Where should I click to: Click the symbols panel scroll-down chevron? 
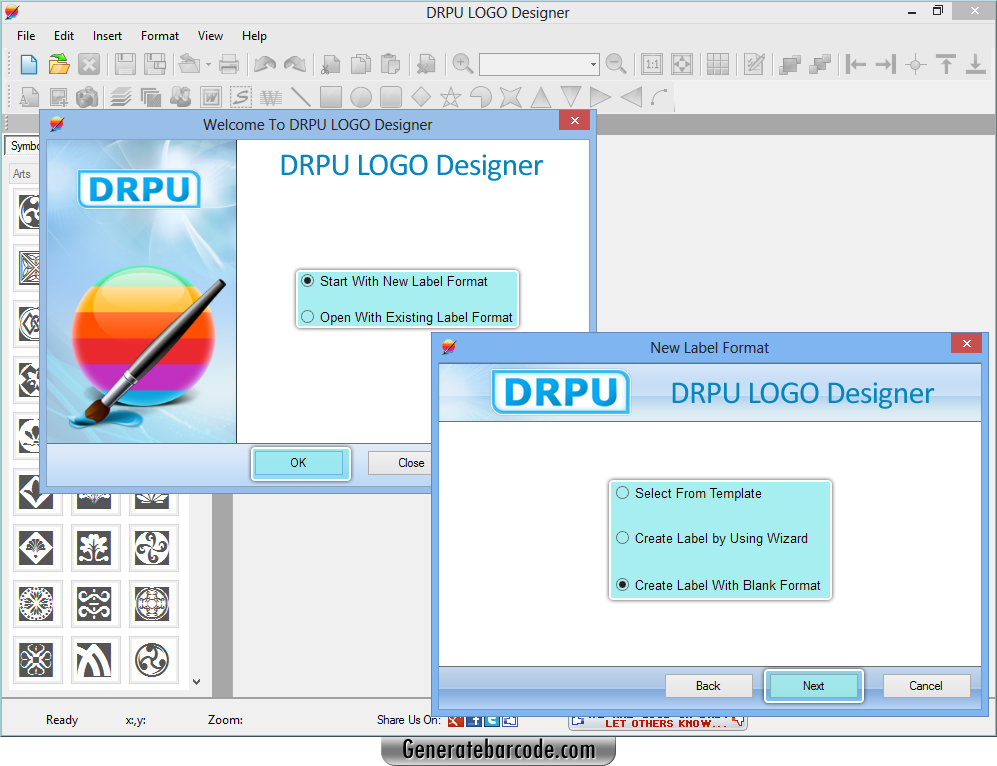pyautogui.click(x=196, y=681)
